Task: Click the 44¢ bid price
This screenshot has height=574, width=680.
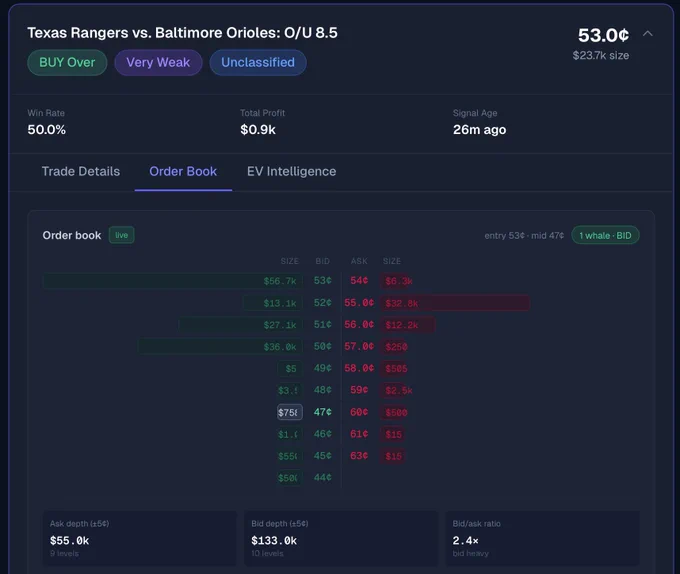Action: [323, 477]
